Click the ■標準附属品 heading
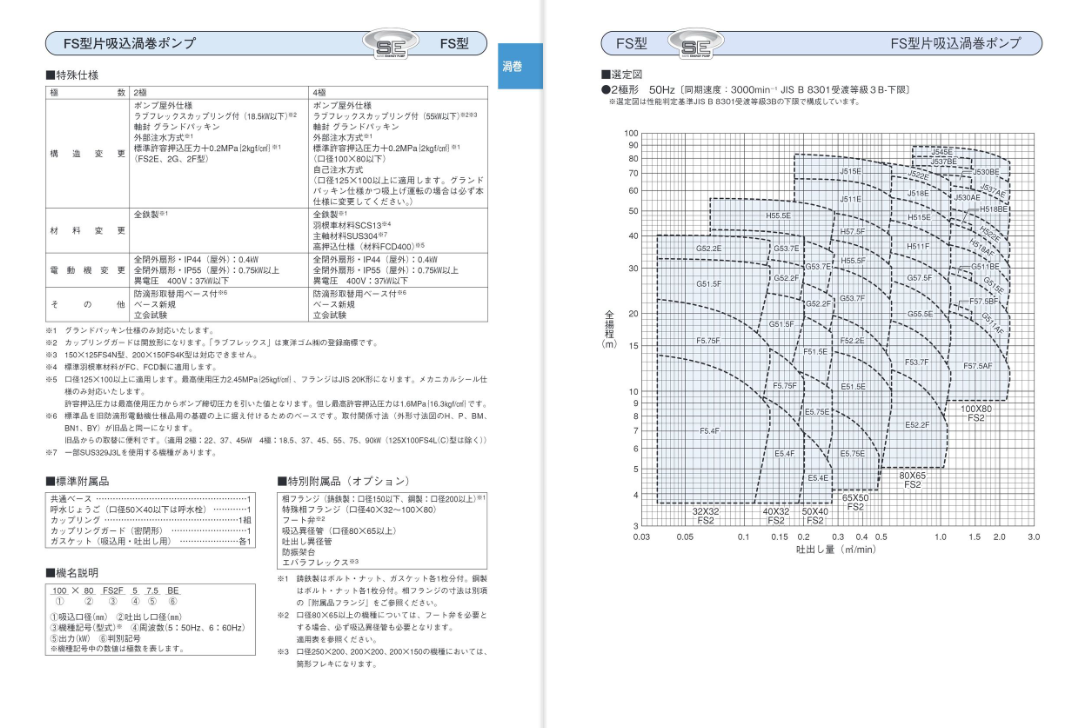This screenshot has width=1078, height=728. click(78, 481)
